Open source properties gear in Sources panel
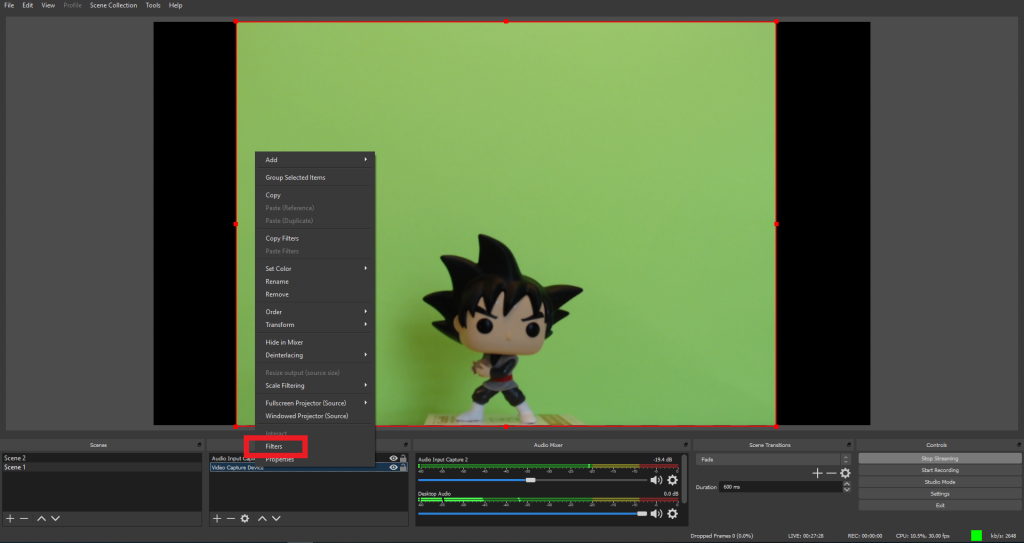1024x543 pixels. 244,518
